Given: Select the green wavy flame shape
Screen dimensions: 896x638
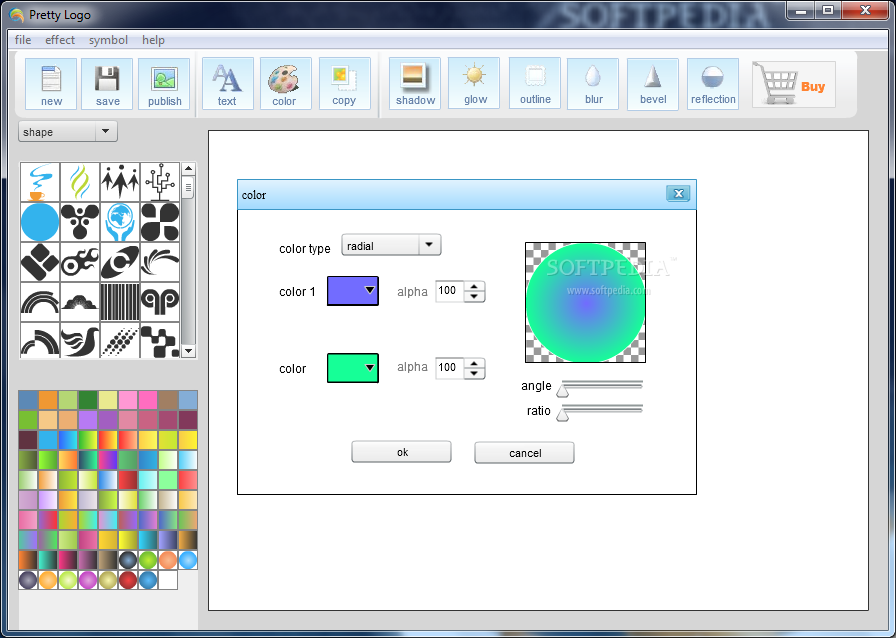Looking at the screenshot, I should [x=80, y=182].
